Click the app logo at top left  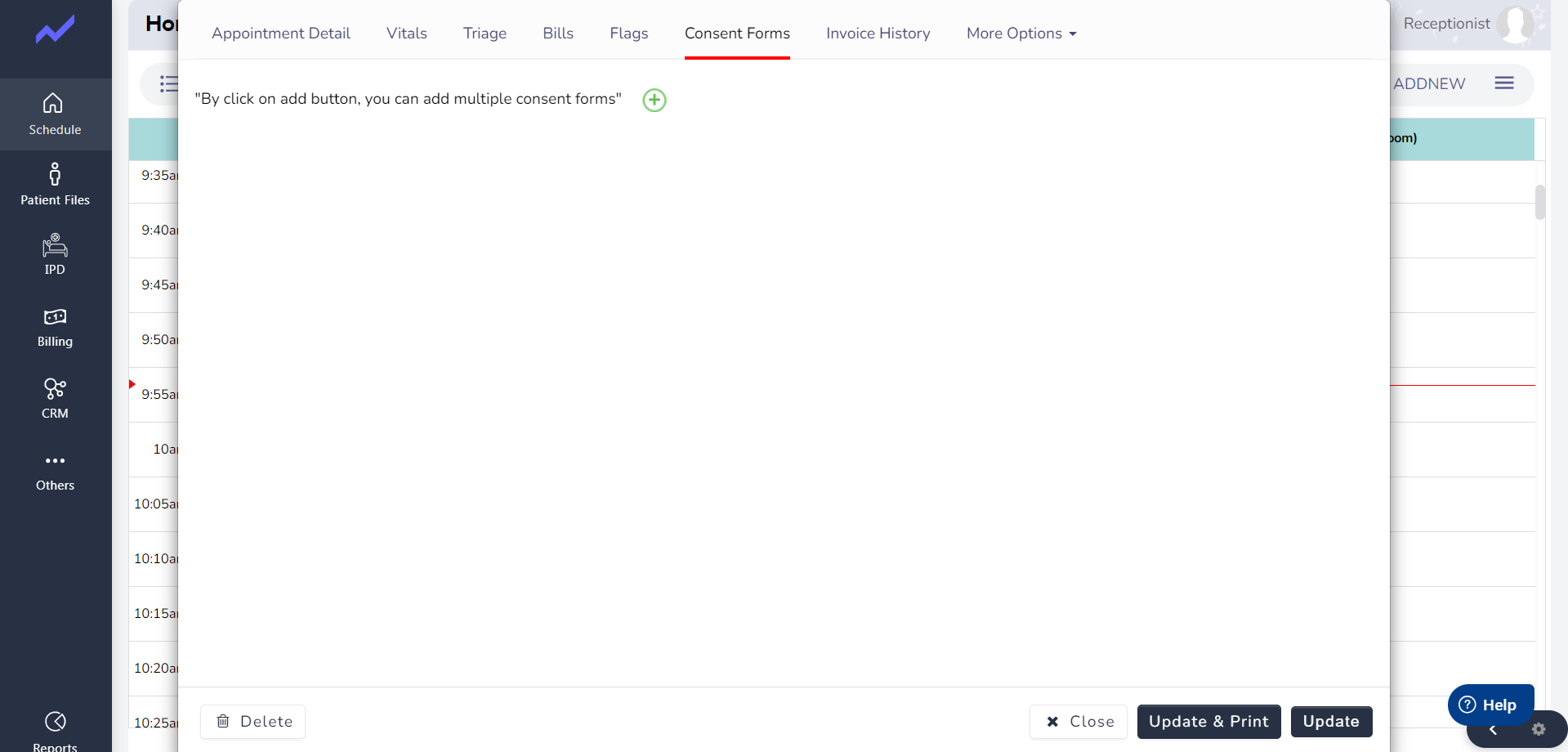[55, 31]
